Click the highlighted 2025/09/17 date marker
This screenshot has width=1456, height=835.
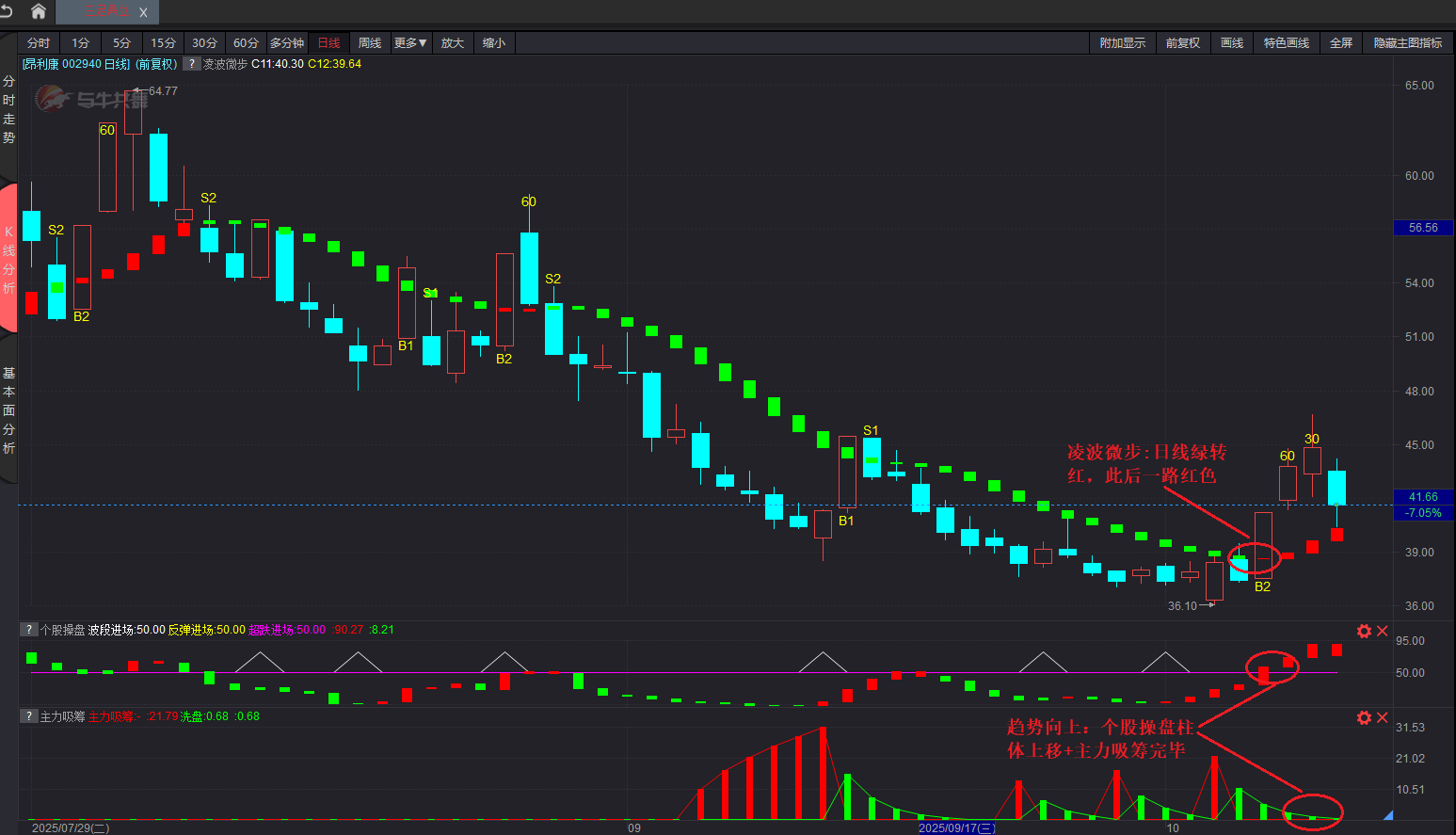click(x=956, y=828)
